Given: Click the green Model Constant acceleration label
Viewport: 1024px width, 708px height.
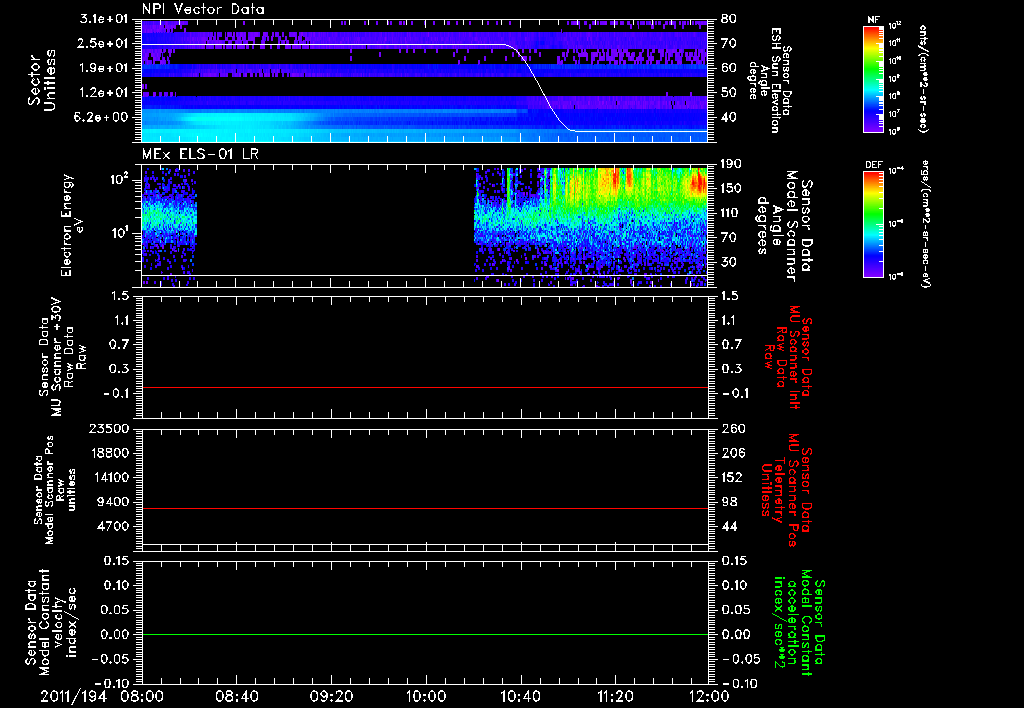Looking at the screenshot, I should tap(800, 620).
